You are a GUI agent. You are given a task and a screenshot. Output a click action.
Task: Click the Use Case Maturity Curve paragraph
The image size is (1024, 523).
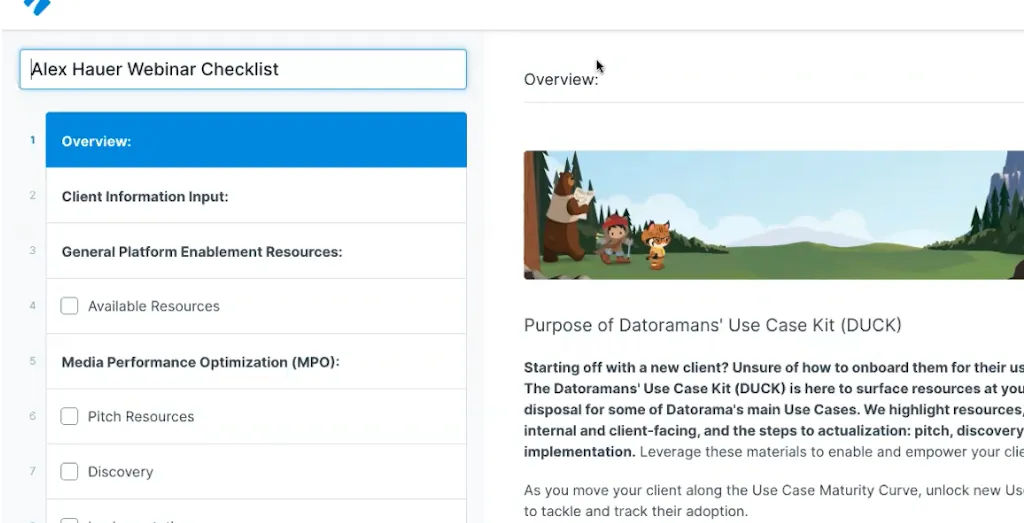(x=774, y=501)
